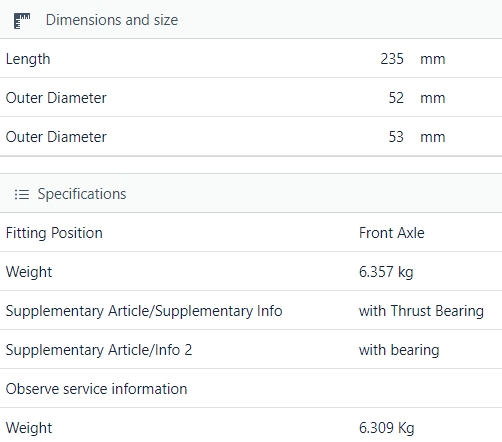Screen dimensions: 502x442
Task: Select the Length row label
Action: (x=28, y=59)
